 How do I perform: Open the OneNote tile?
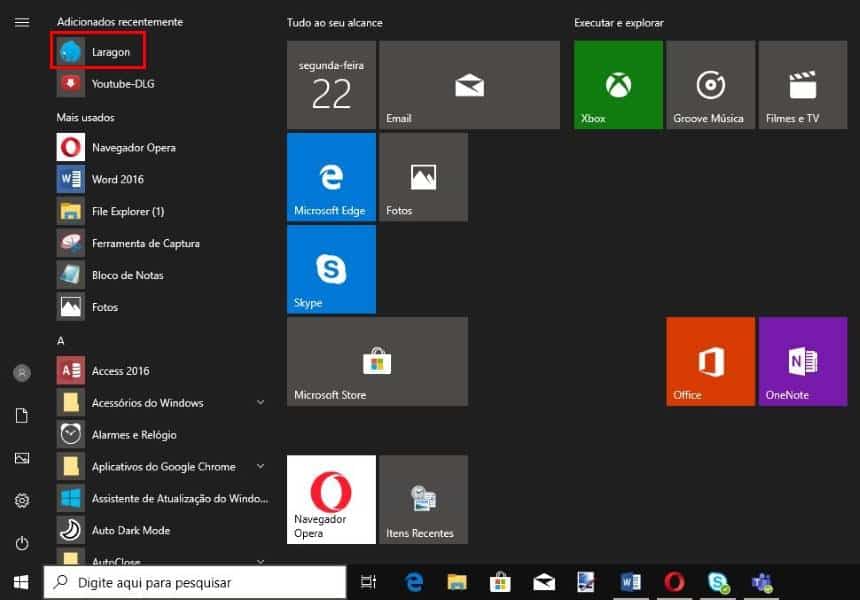[x=802, y=361]
